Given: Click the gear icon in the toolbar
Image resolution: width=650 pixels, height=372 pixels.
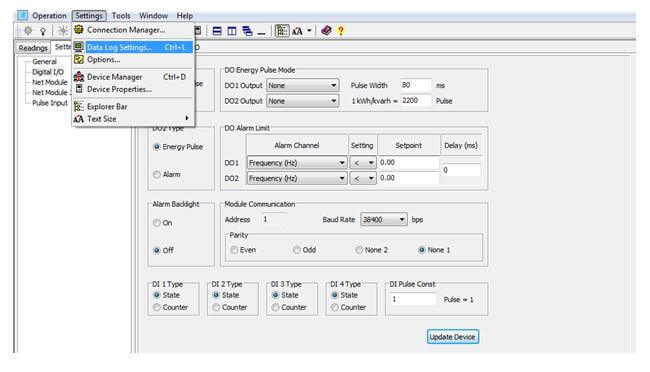Looking at the screenshot, I should tap(28, 31).
